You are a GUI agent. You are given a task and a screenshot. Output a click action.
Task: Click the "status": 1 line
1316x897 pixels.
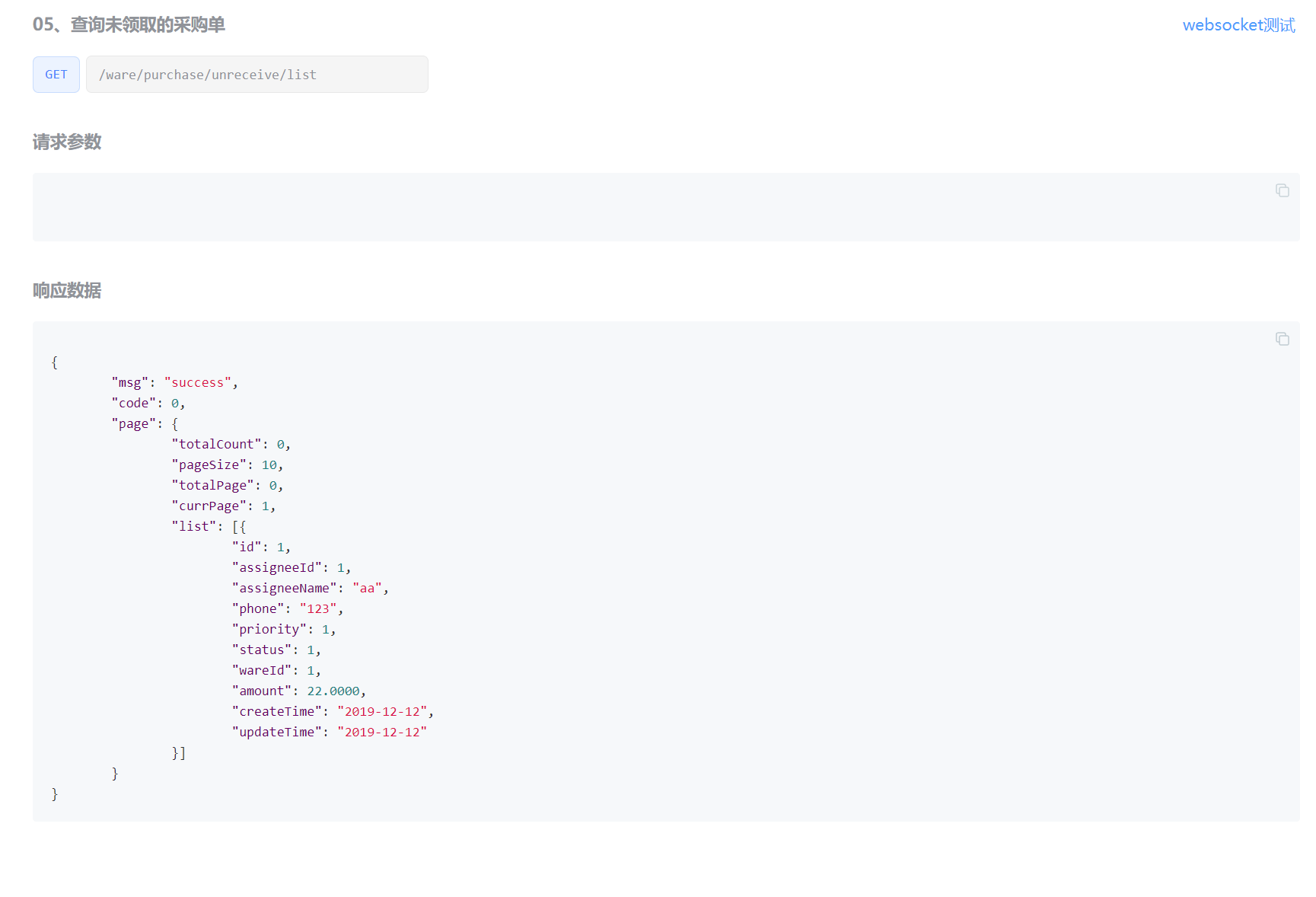276,650
